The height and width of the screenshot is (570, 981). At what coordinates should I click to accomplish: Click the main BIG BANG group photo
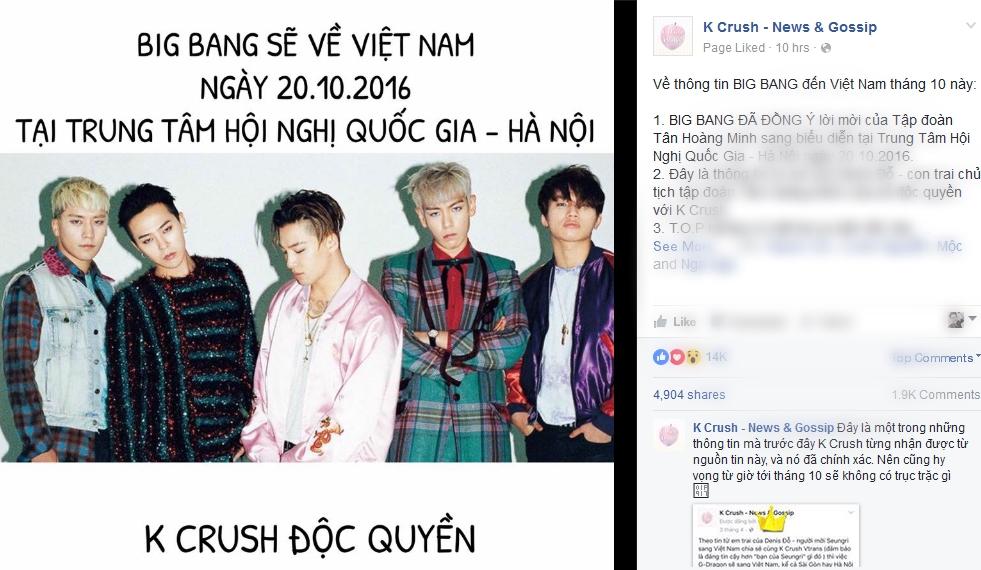[307, 307]
